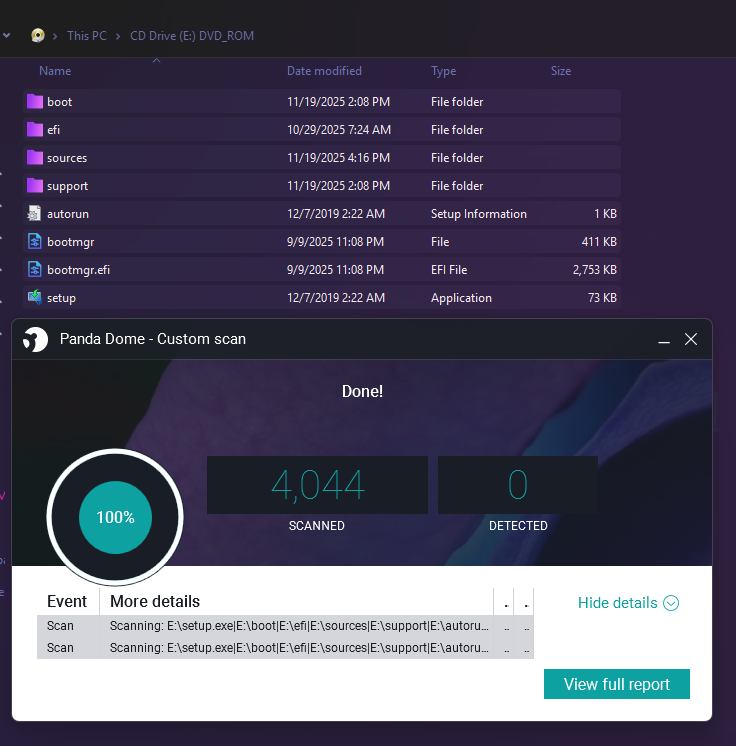This screenshot has height=746, width=736.
Task: Click the Hide details chevron icon
Action: click(x=671, y=603)
